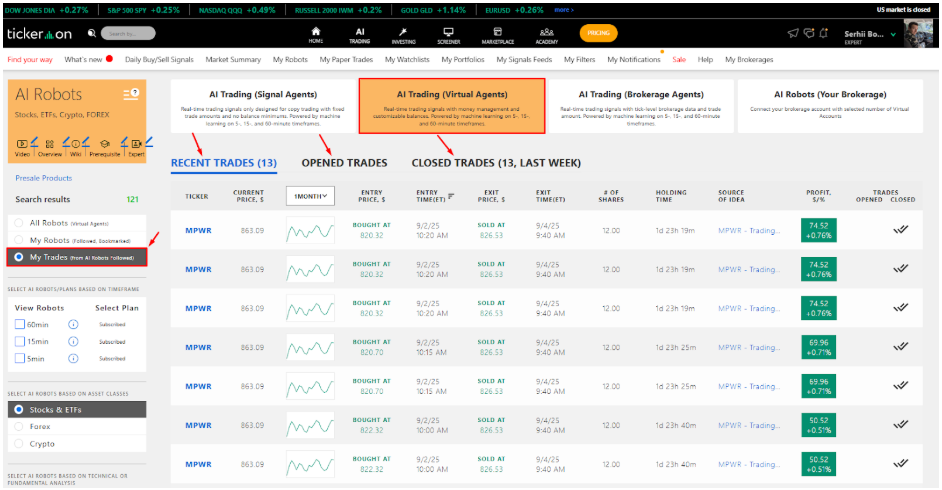Select the My Trades radio option

click(19, 257)
